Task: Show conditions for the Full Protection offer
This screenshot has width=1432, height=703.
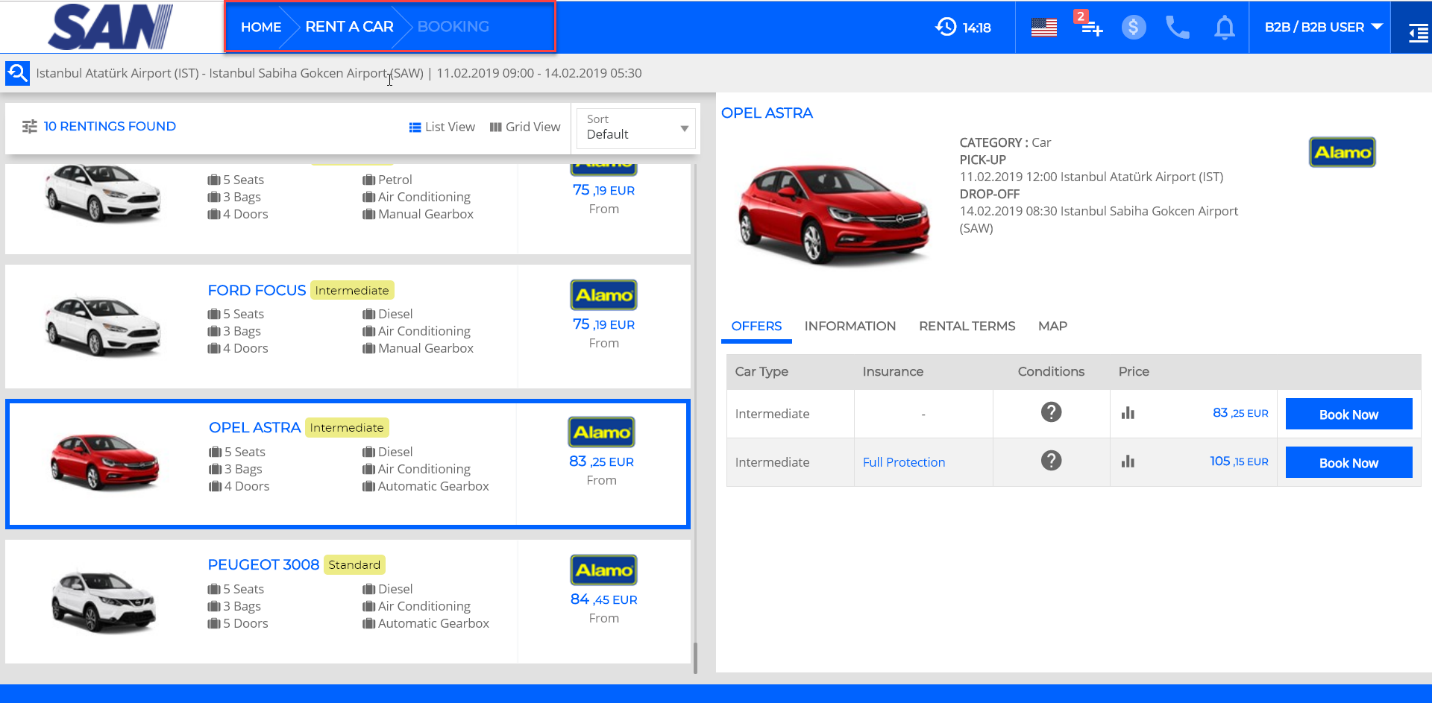Action: pos(1051,460)
